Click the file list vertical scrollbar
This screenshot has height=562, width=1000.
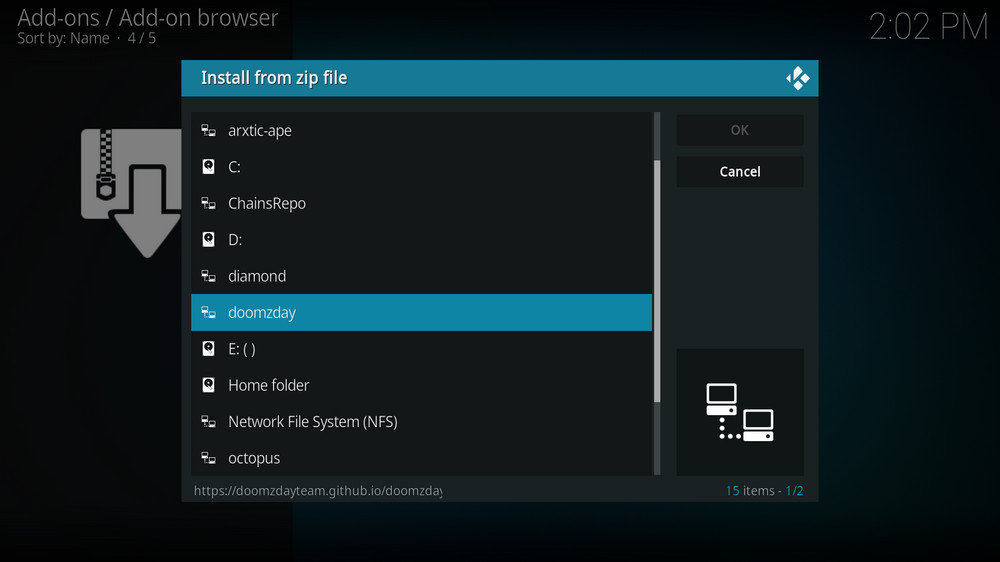pyautogui.click(x=657, y=280)
